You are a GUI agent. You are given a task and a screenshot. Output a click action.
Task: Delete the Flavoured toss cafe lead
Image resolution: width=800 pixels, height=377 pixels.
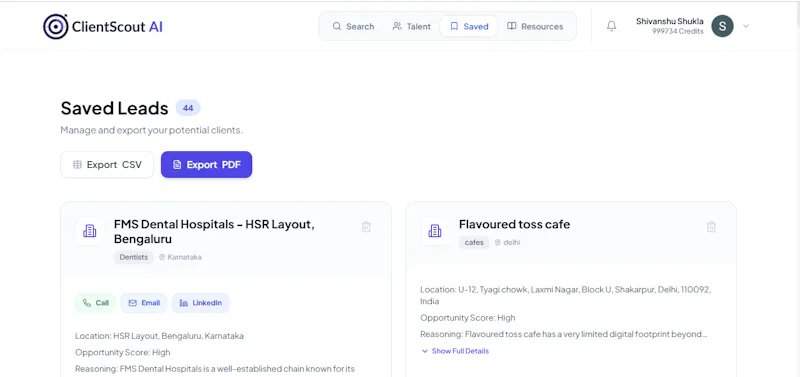coord(711,227)
